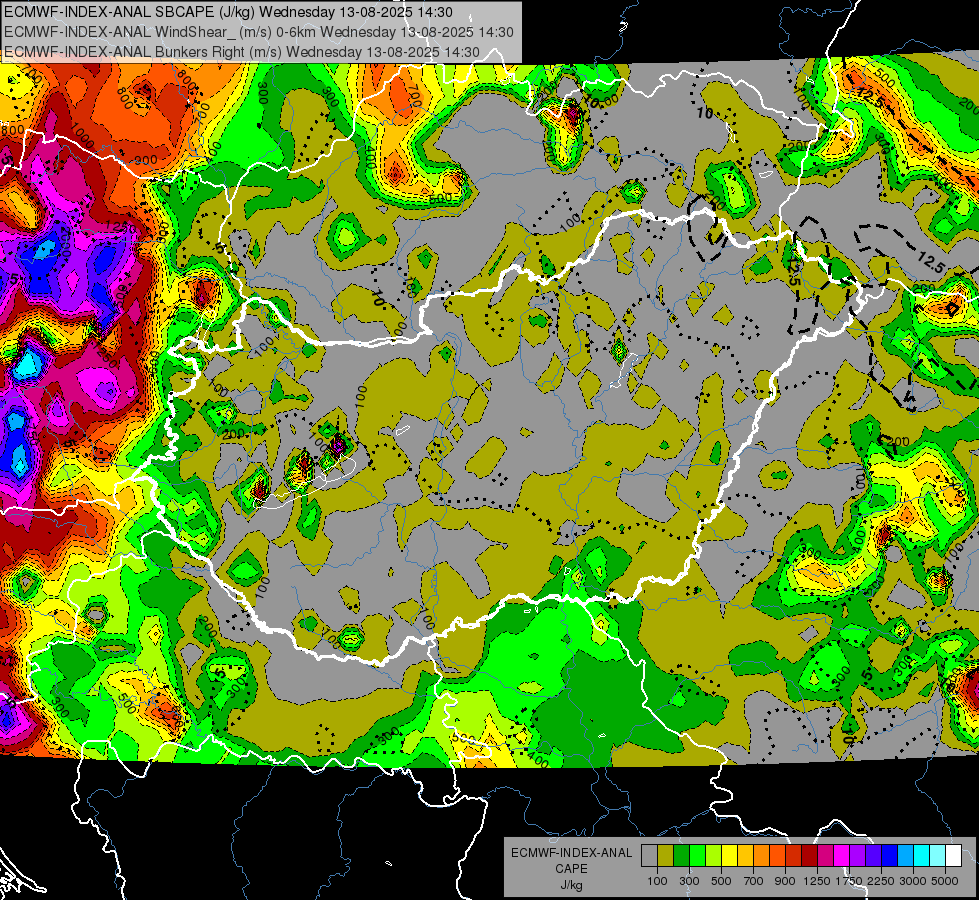The image size is (979, 900).
Task: Click the pure blue legend swatch after 2250
Action: pos(890,856)
